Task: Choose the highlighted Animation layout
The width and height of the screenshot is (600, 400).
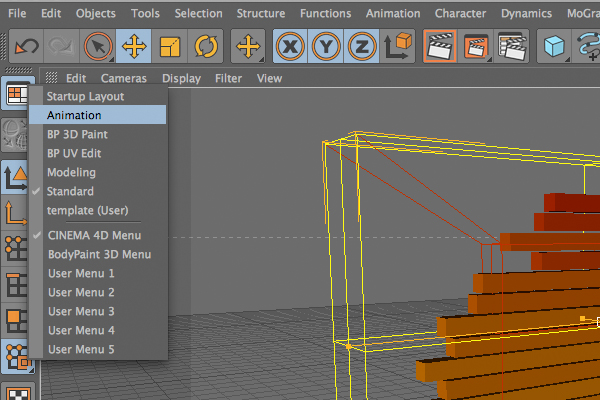Action: pos(98,115)
